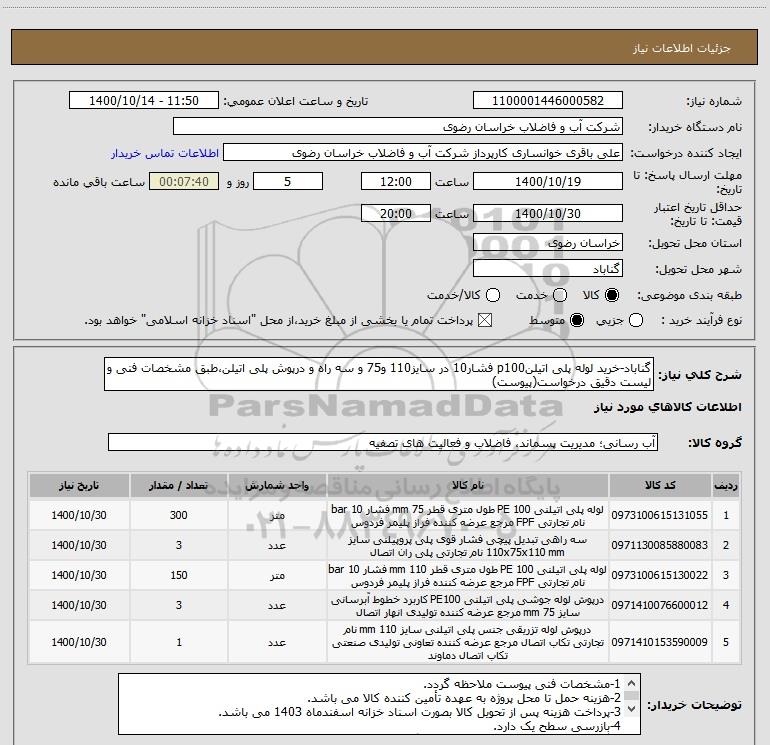Viewport: 770px width, 745px height.
Task: Click the response deadline date 1400/10/19
Action: pyautogui.click(x=548, y=182)
